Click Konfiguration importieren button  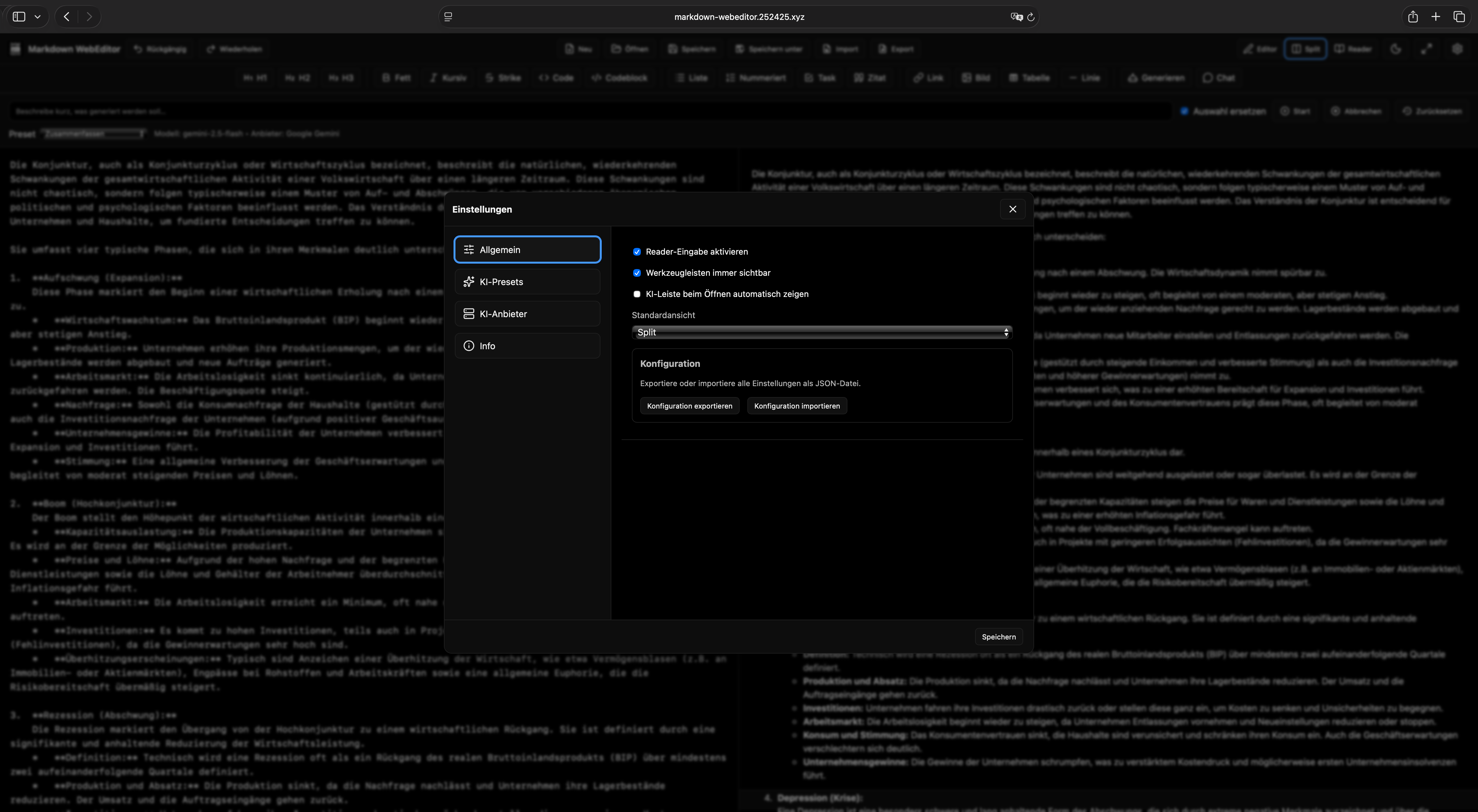pos(796,406)
